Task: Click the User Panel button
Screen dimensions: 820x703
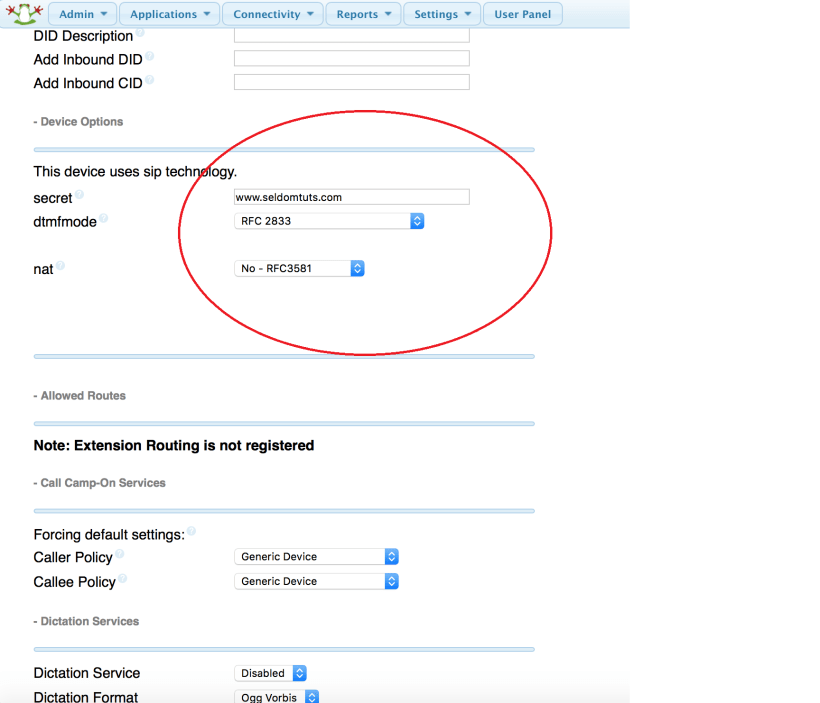Action: click(x=522, y=14)
